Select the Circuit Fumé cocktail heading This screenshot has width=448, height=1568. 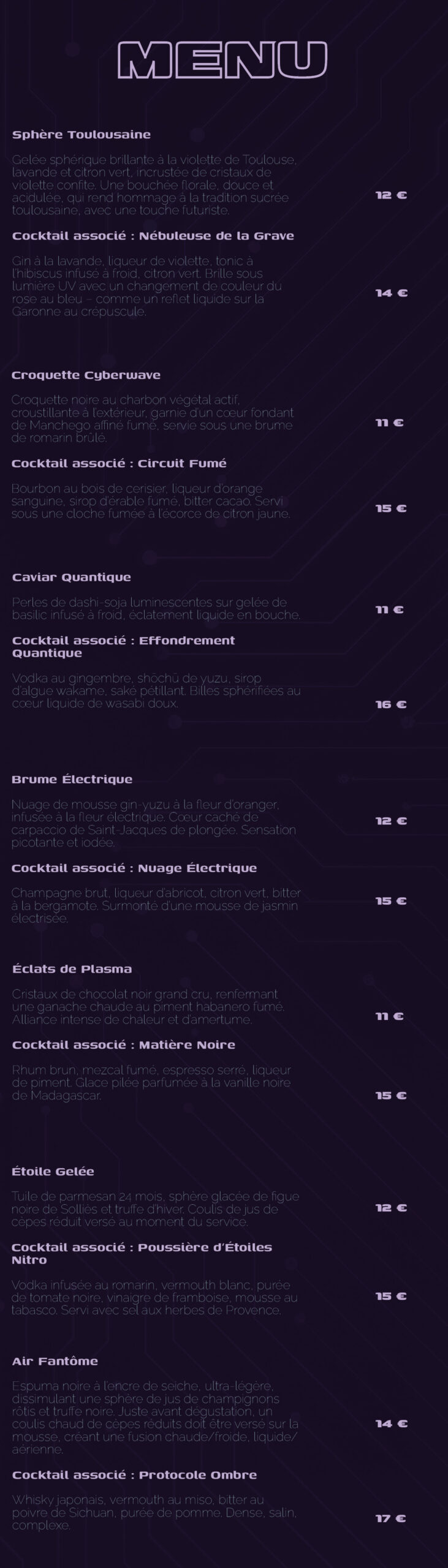click(x=120, y=464)
